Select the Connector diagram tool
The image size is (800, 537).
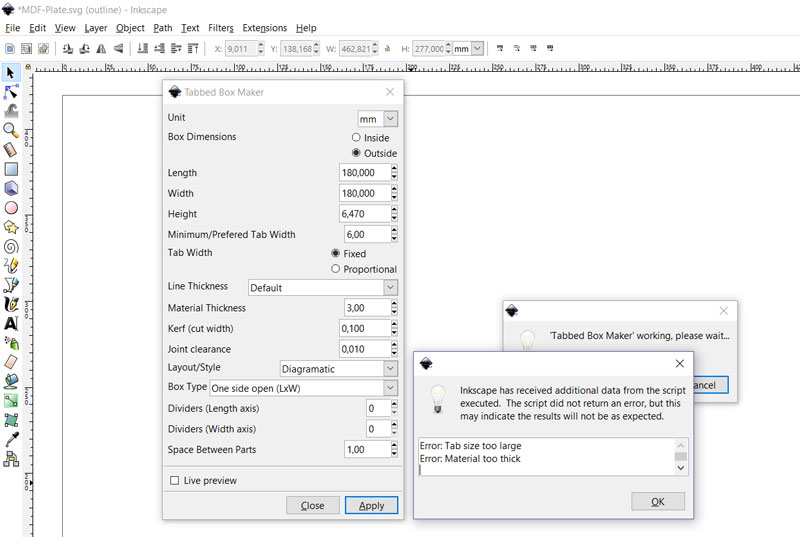tap(11, 458)
